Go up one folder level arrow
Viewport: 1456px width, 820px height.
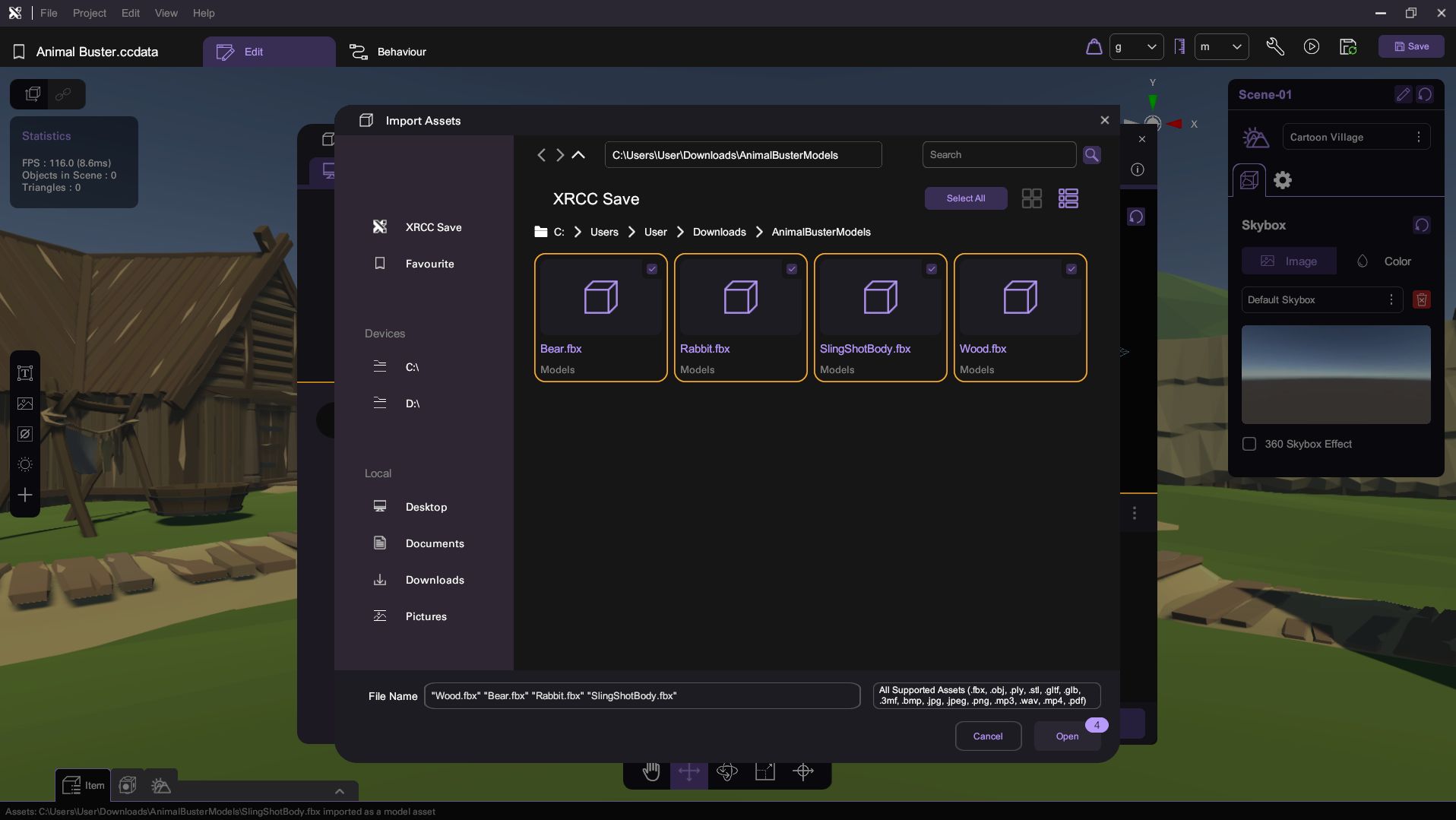(x=578, y=155)
